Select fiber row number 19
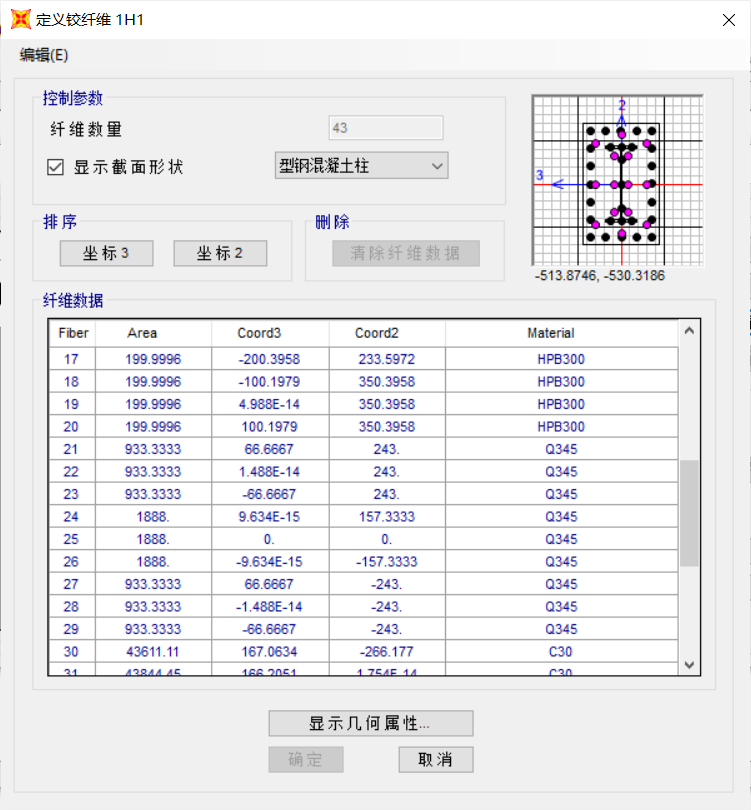Image resolution: width=751 pixels, height=810 pixels. (72, 404)
